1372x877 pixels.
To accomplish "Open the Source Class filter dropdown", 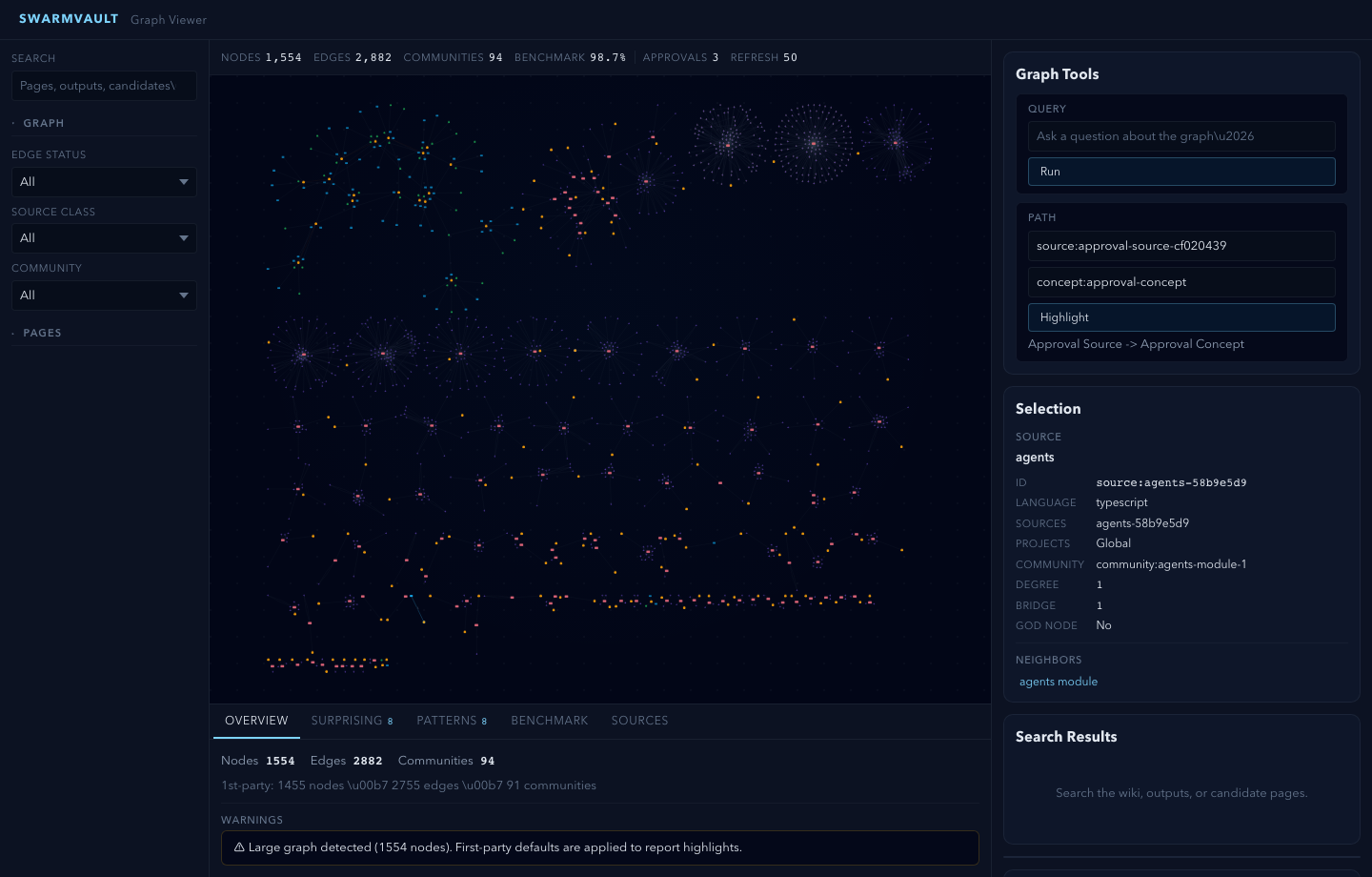I will pos(103,238).
